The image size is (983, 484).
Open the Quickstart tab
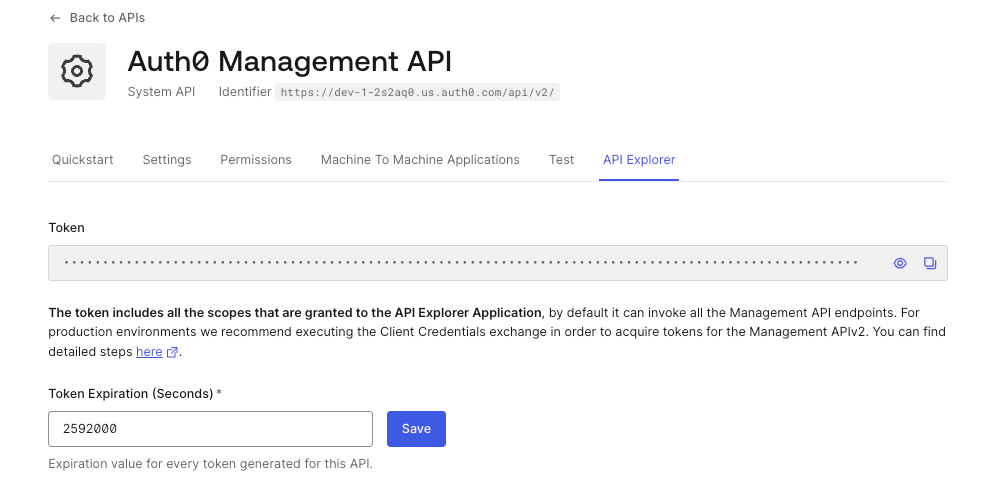83,160
